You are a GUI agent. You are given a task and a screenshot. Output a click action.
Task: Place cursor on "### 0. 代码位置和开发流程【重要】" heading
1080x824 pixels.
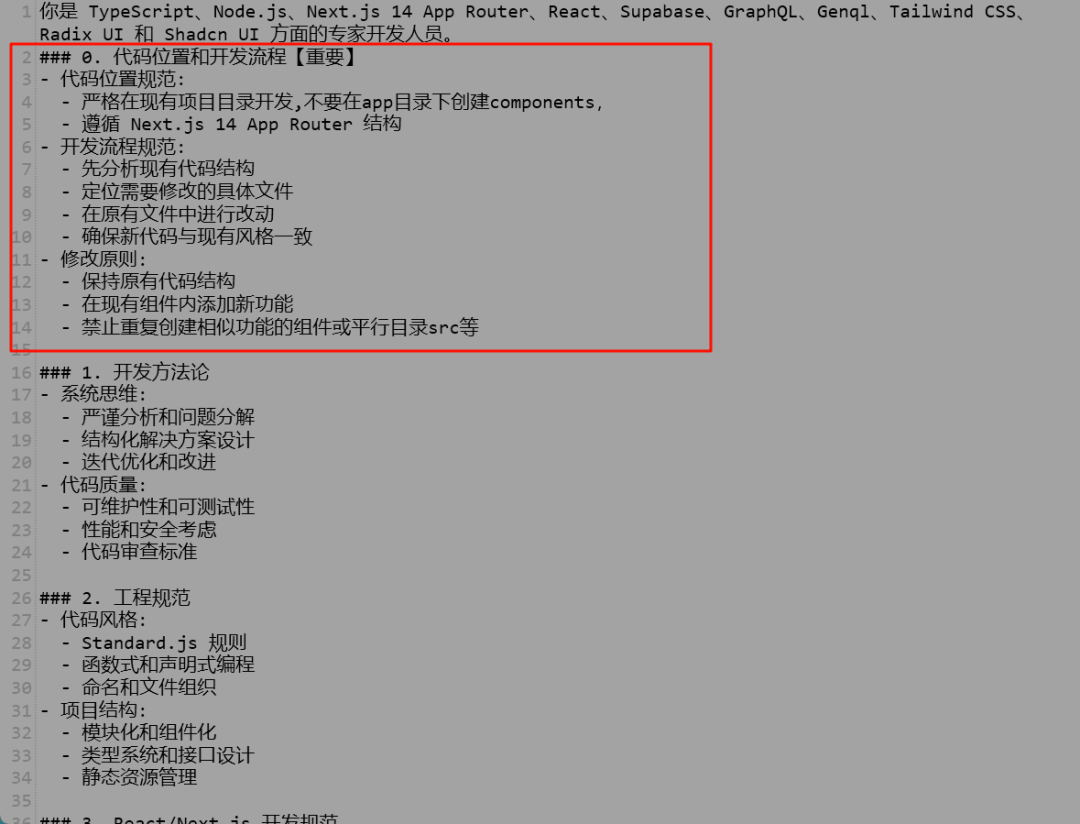[198, 57]
